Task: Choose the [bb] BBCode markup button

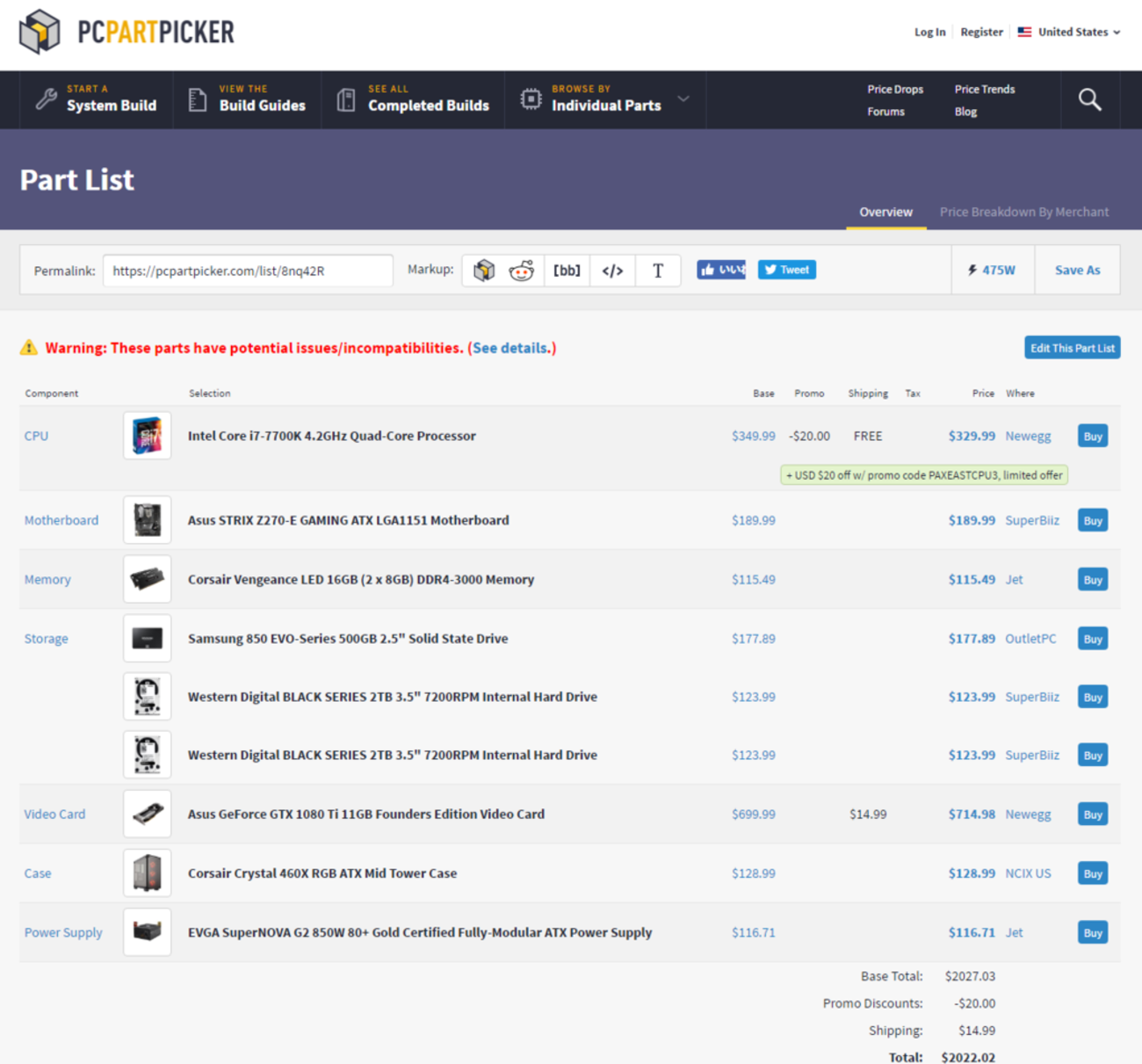Action: pyautogui.click(x=567, y=271)
